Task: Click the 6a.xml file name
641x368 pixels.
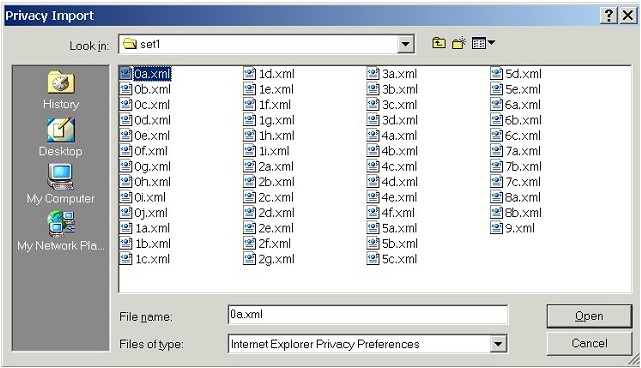Action: click(x=523, y=105)
